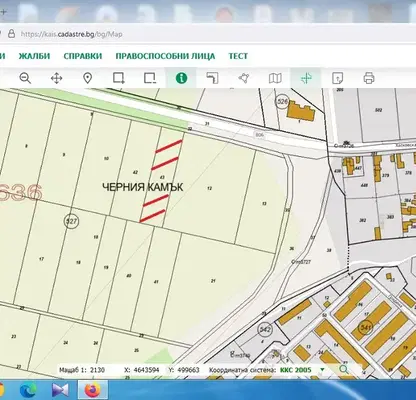Image resolution: width=416 pixels, height=400 pixels.
Task: Click the browser address bar URL
Action: [72, 34]
